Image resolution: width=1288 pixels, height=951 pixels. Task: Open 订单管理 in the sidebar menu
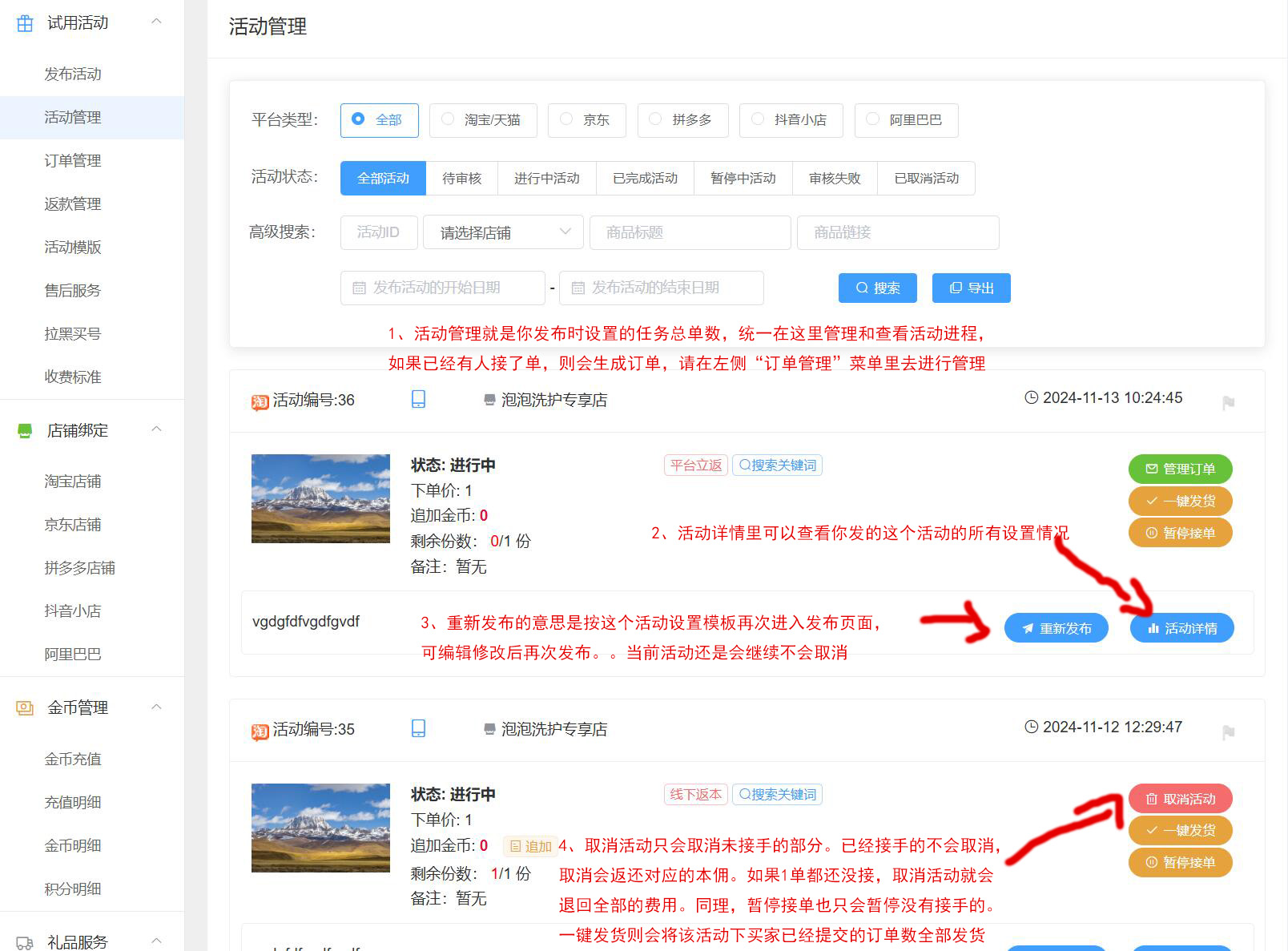[73, 160]
